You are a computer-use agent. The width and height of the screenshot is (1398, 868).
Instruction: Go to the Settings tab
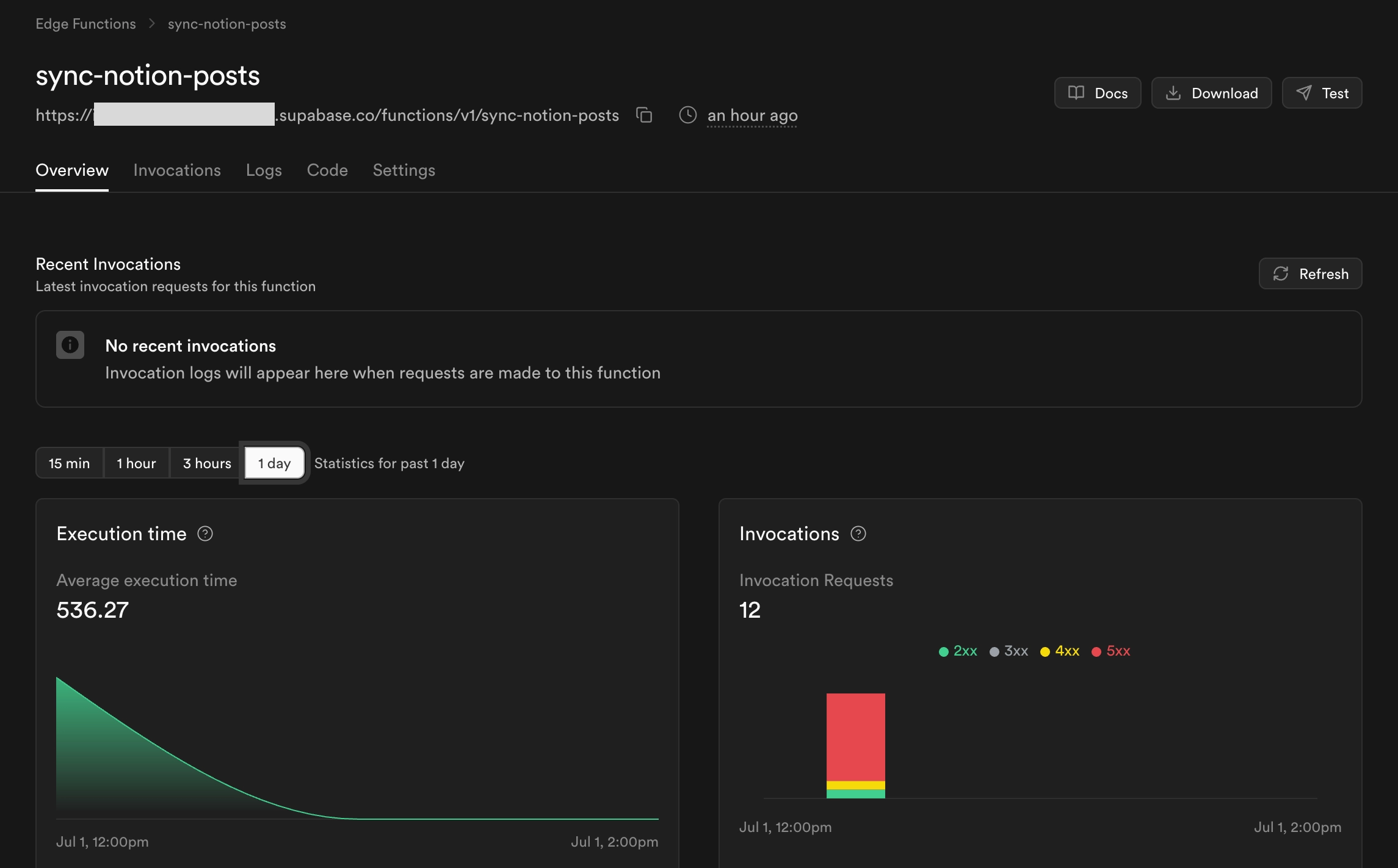[404, 170]
